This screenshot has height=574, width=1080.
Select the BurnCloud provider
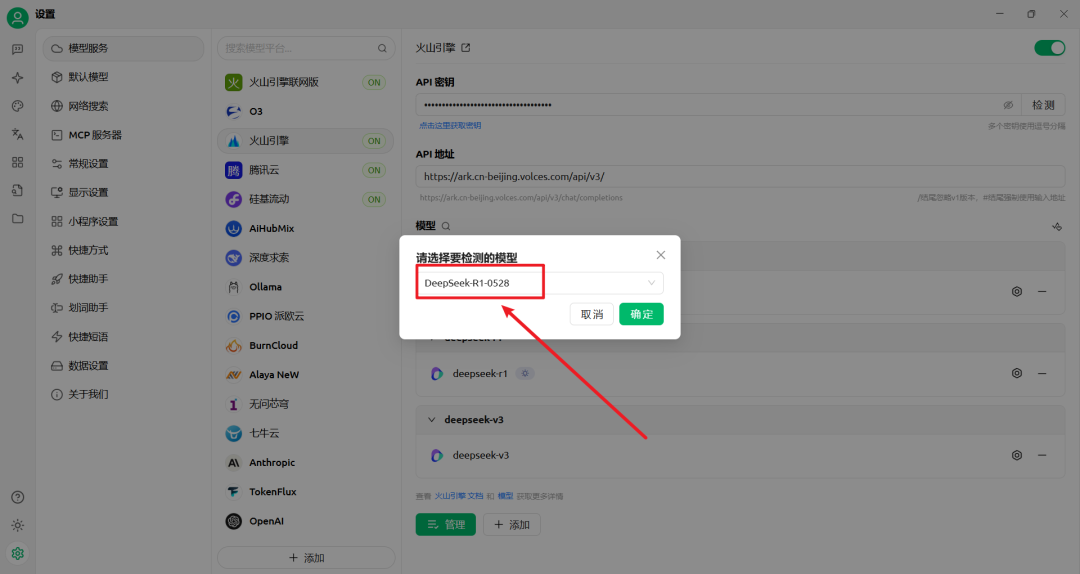click(x=305, y=346)
